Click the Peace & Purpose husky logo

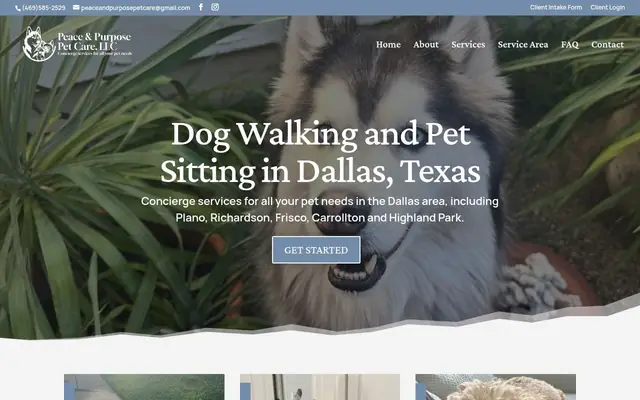tap(78, 44)
